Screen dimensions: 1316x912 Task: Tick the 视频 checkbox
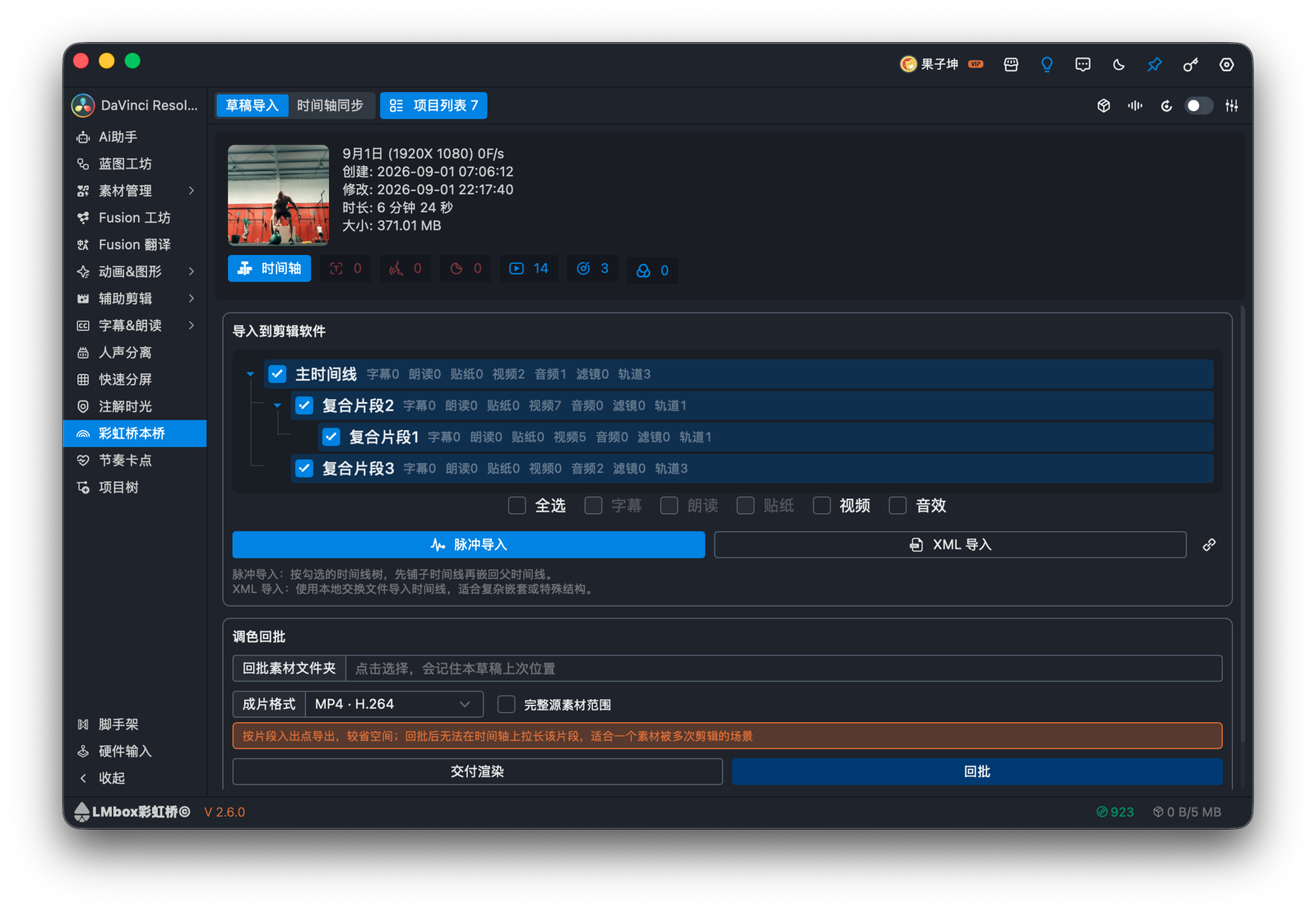click(x=822, y=505)
